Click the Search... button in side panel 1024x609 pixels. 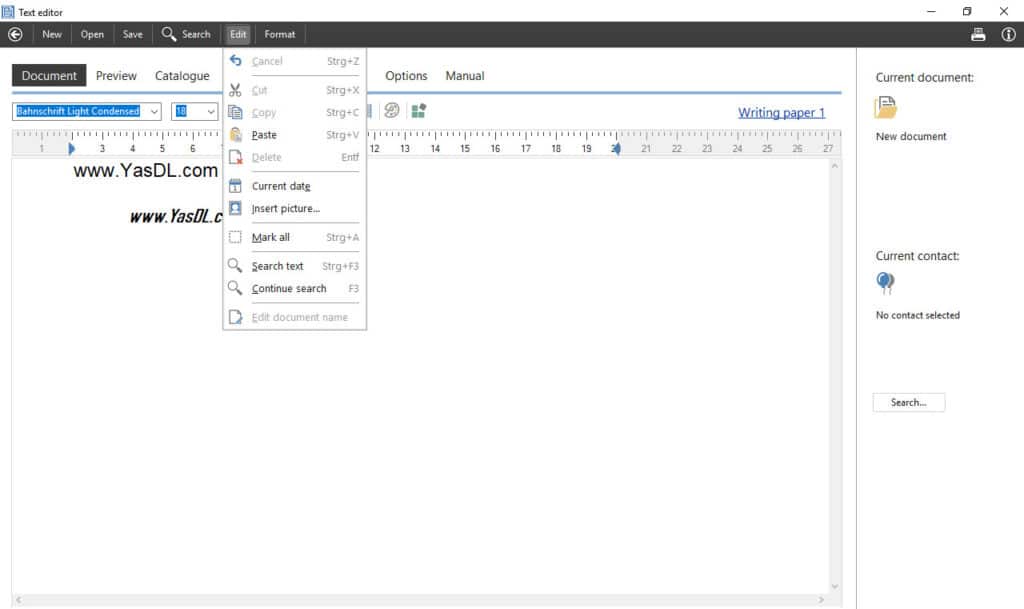pyautogui.click(x=908, y=402)
